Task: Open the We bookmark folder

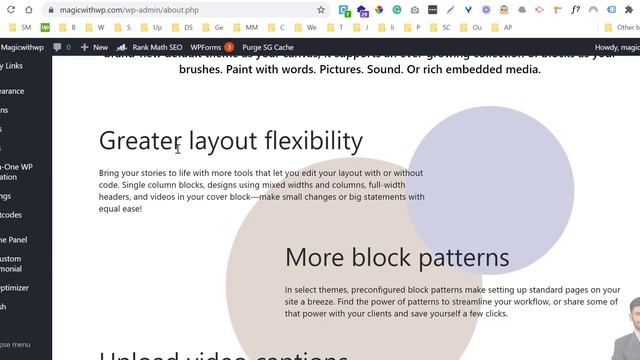Action: [x=306, y=27]
